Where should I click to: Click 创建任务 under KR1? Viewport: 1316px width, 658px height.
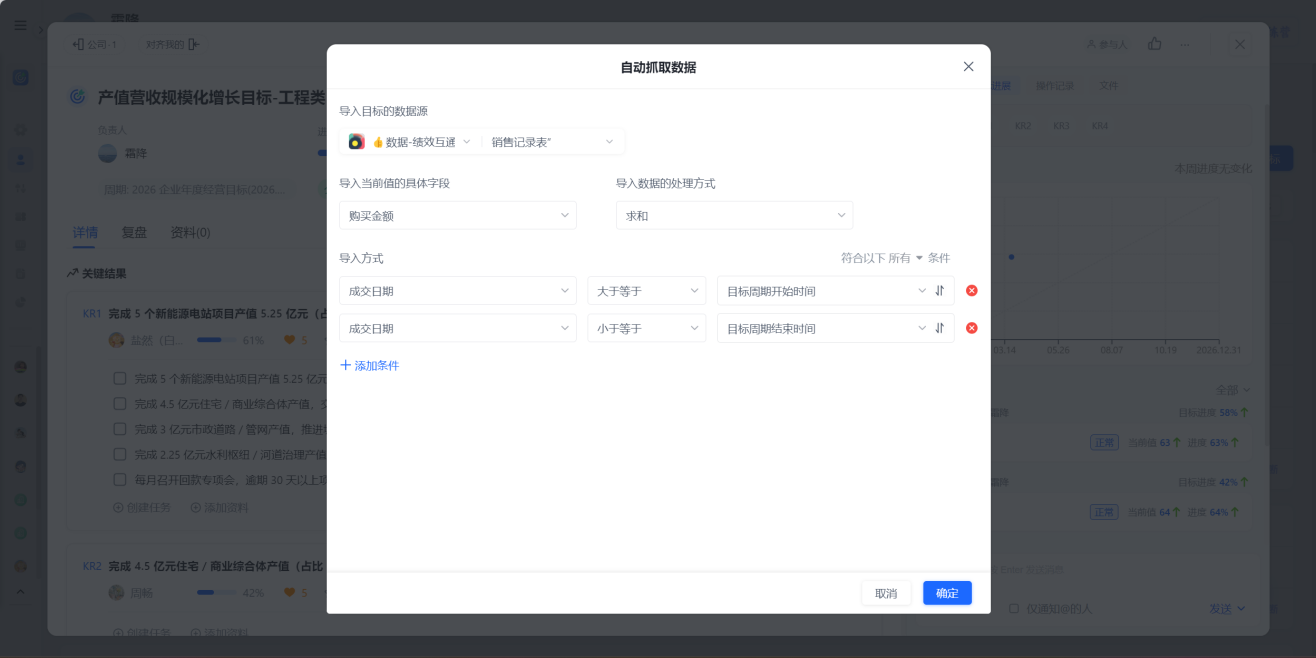(142, 507)
